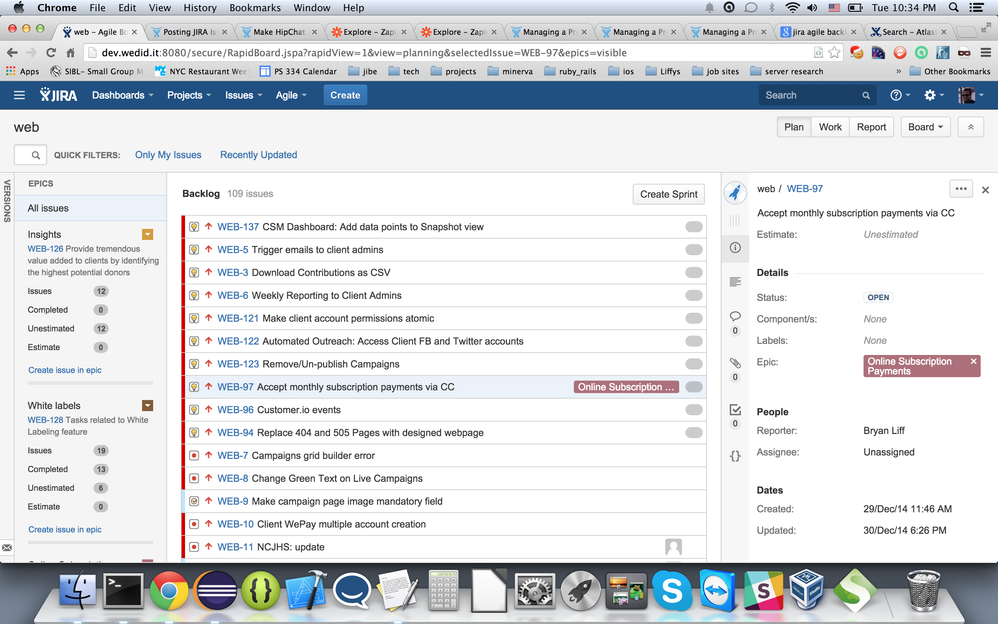Open the WEB-123 issue key link
This screenshot has height=624, width=998.
[x=238, y=364]
